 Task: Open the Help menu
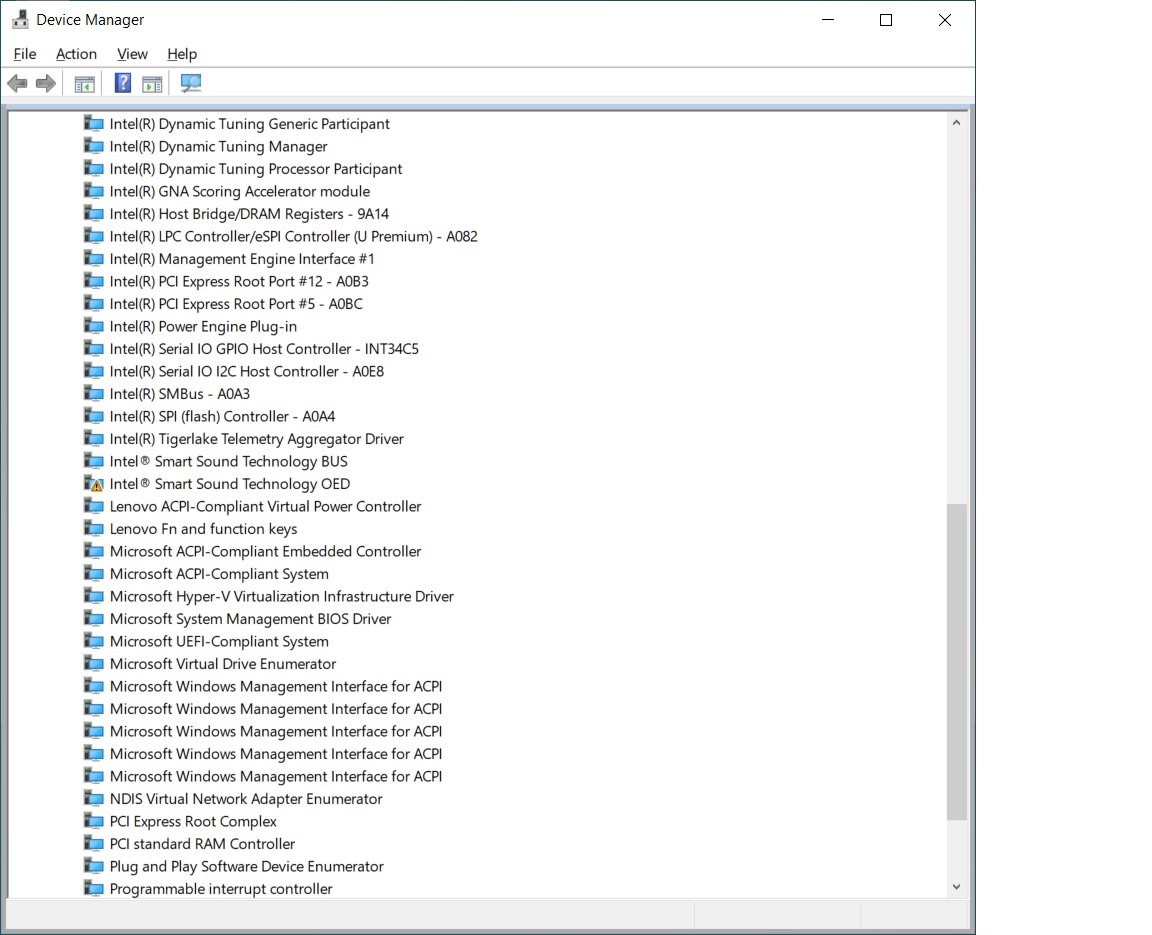[181, 54]
